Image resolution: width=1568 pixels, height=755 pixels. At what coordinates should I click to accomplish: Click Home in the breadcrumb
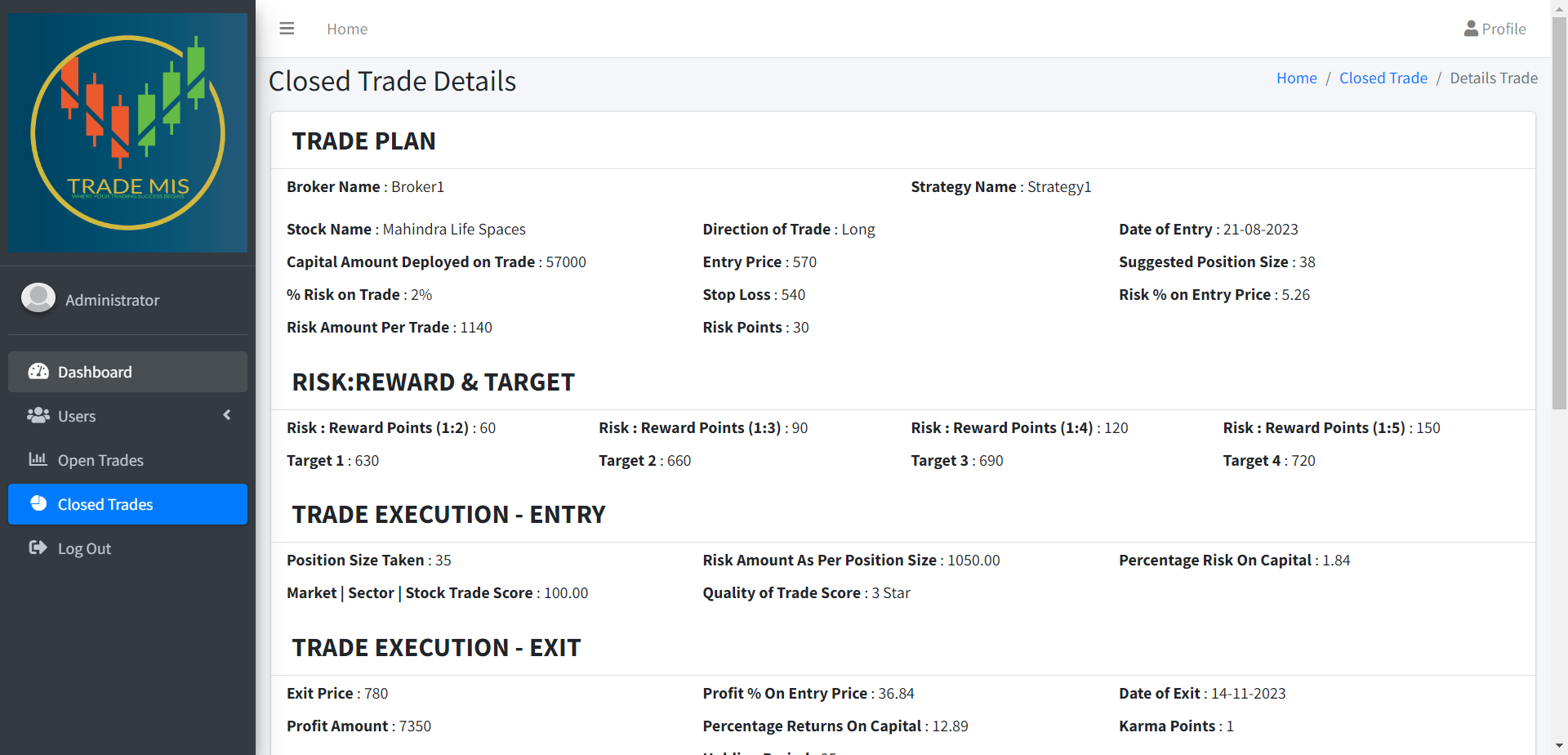click(x=1296, y=78)
